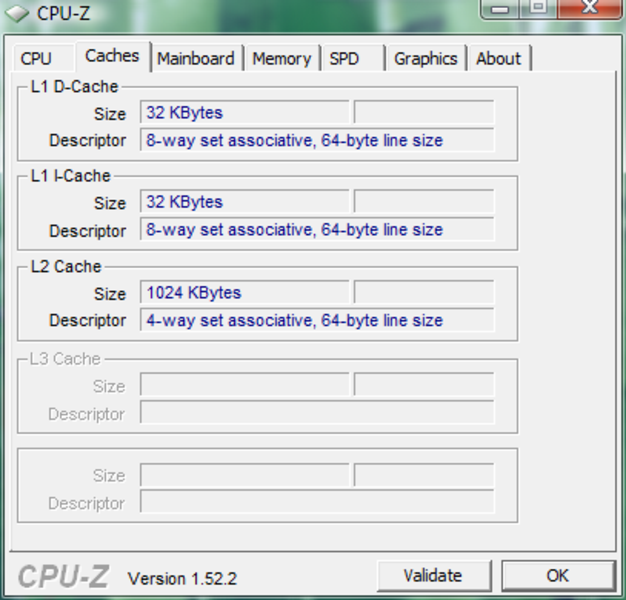Open the Graphics tab
The image size is (626, 600).
tap(425, 59)
